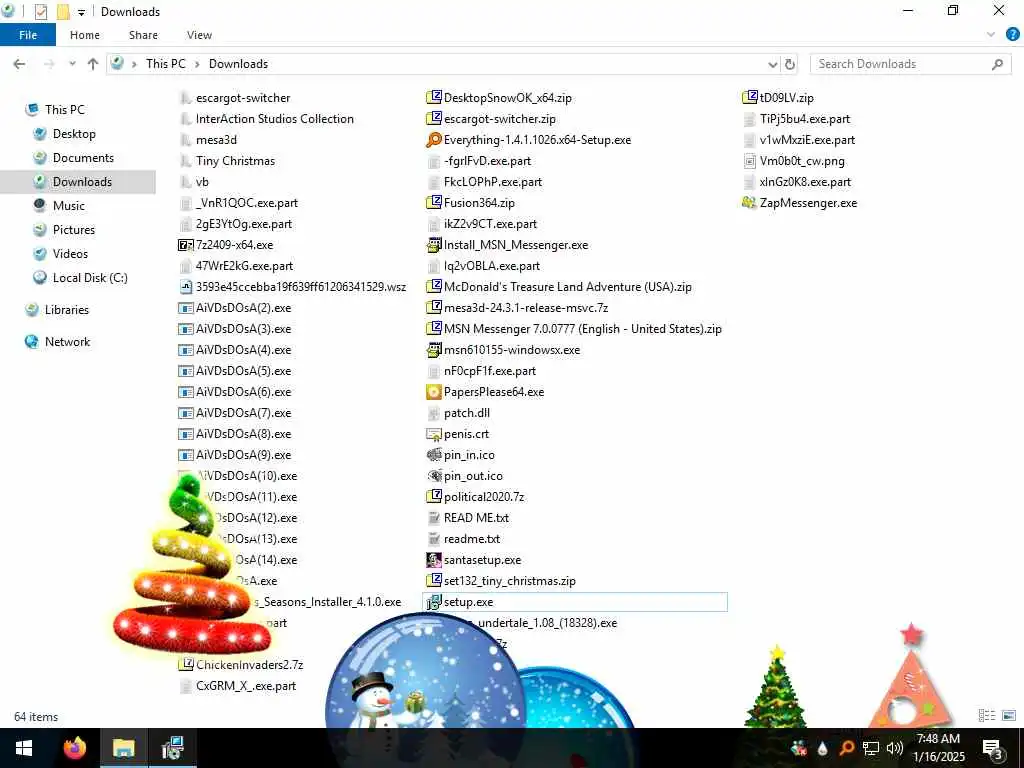Select the Tiny Christmas folder name
1024x768 pixels.
click(x=236, y=161)
